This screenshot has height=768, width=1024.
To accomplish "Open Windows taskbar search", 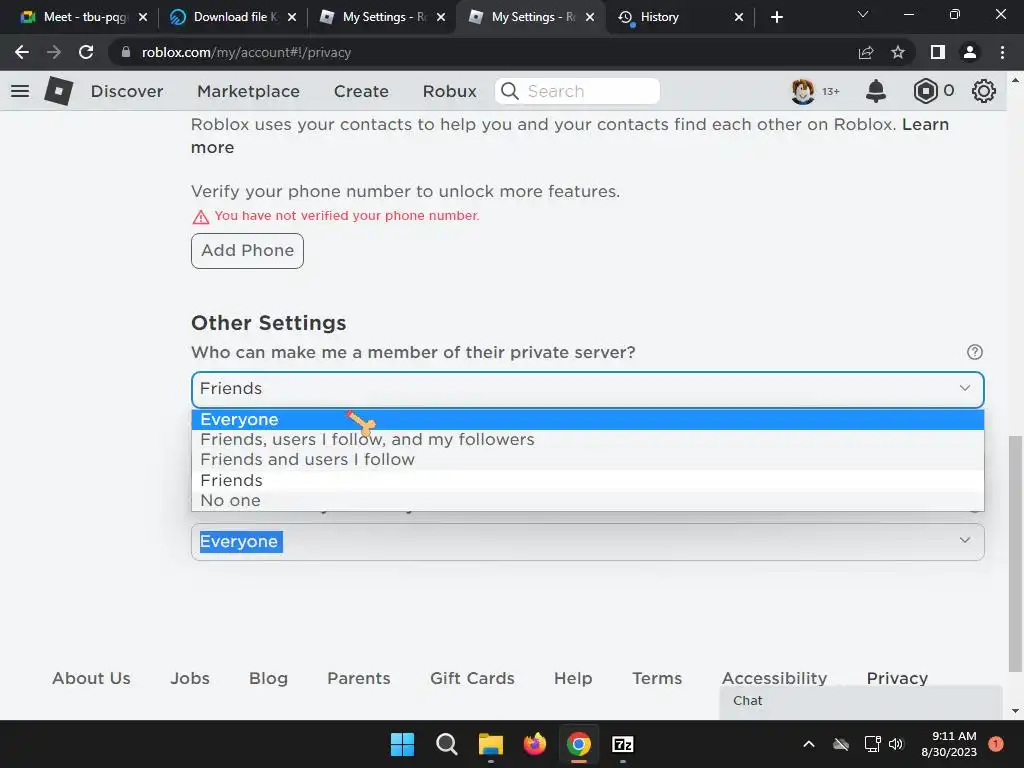I will (447, 744).
